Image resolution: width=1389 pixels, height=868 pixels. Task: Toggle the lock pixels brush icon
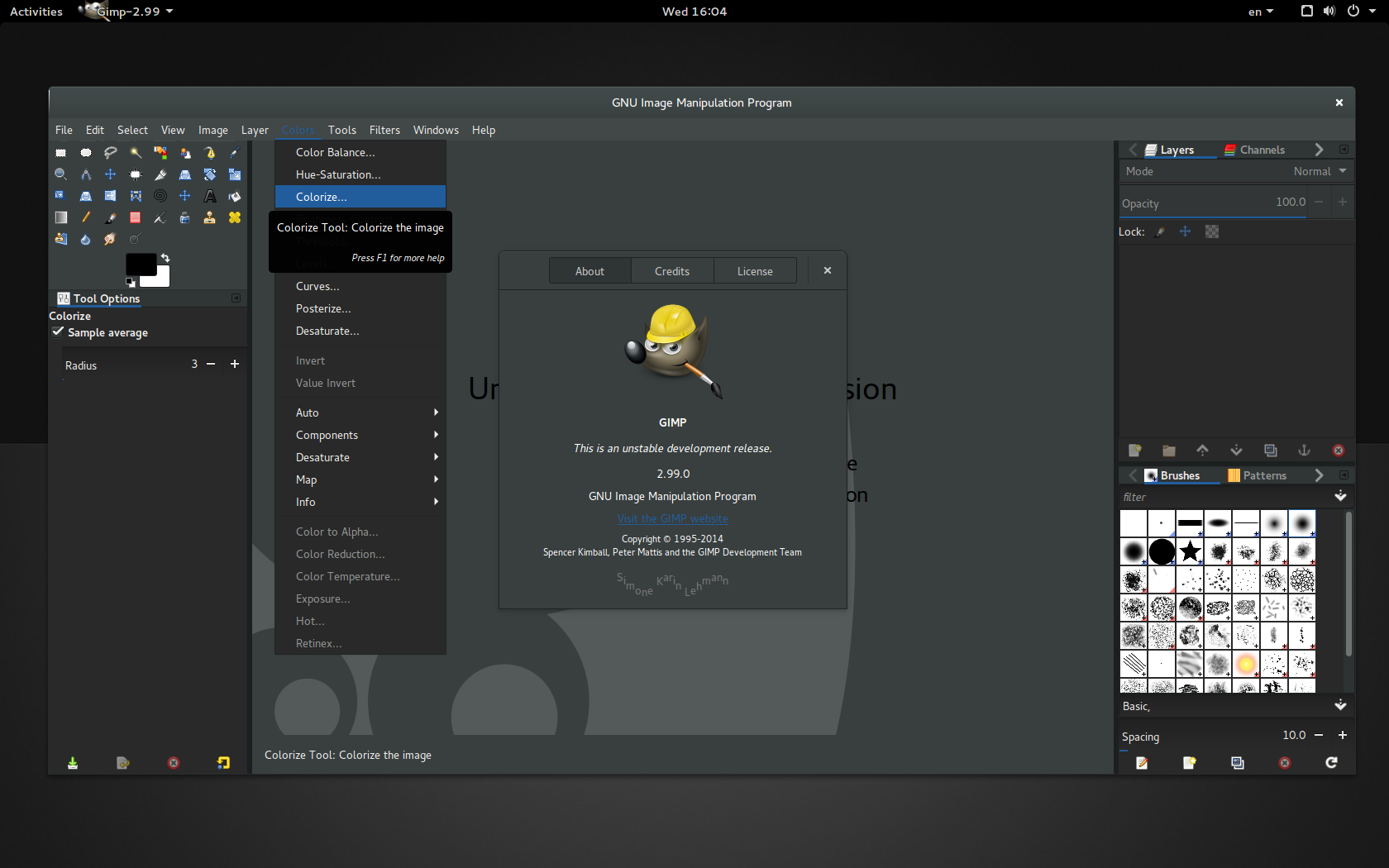point(1160,231)
